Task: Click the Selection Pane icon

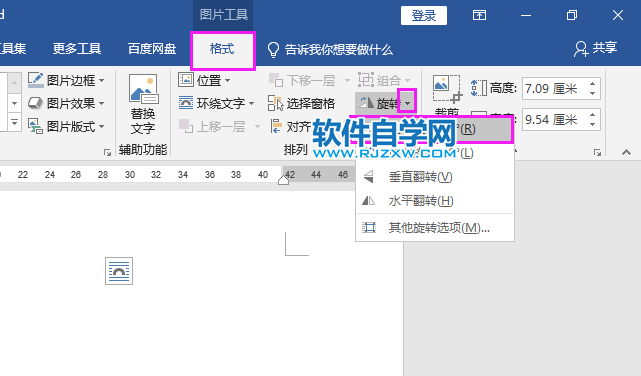Action: tap(275, 103)
